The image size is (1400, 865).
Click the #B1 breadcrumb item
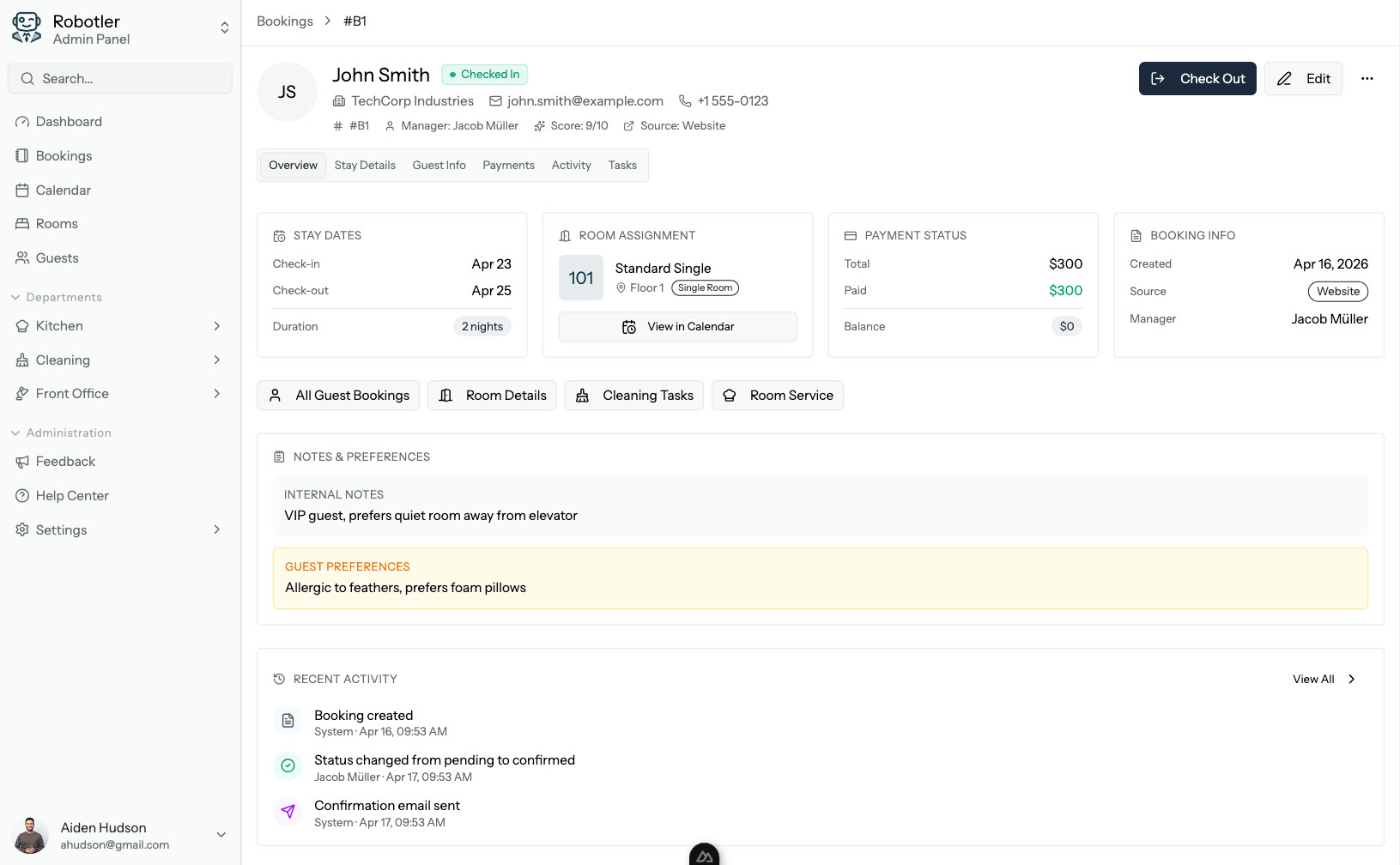355,21
